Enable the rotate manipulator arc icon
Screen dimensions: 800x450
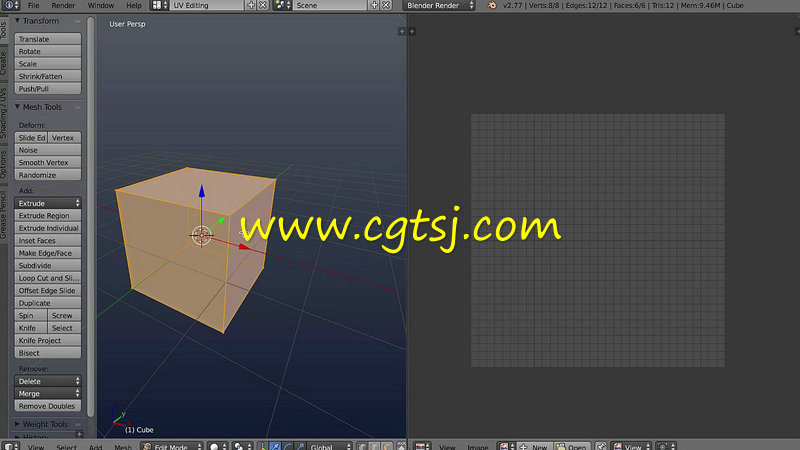tap(288, 446)
